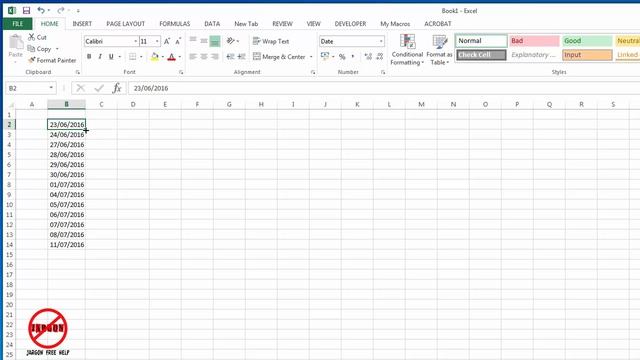Confirm entry with checkmark icon
This screenshot has width=640, height=360.
point(99,88)
